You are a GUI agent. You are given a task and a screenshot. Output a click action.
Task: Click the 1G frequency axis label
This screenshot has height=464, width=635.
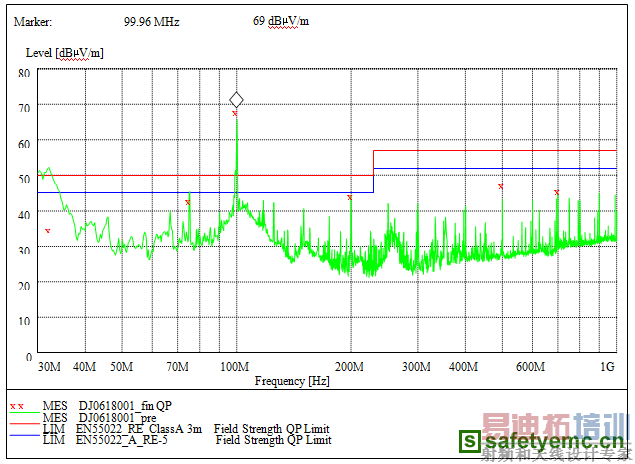pyautogui.click(x=607, y=367)
